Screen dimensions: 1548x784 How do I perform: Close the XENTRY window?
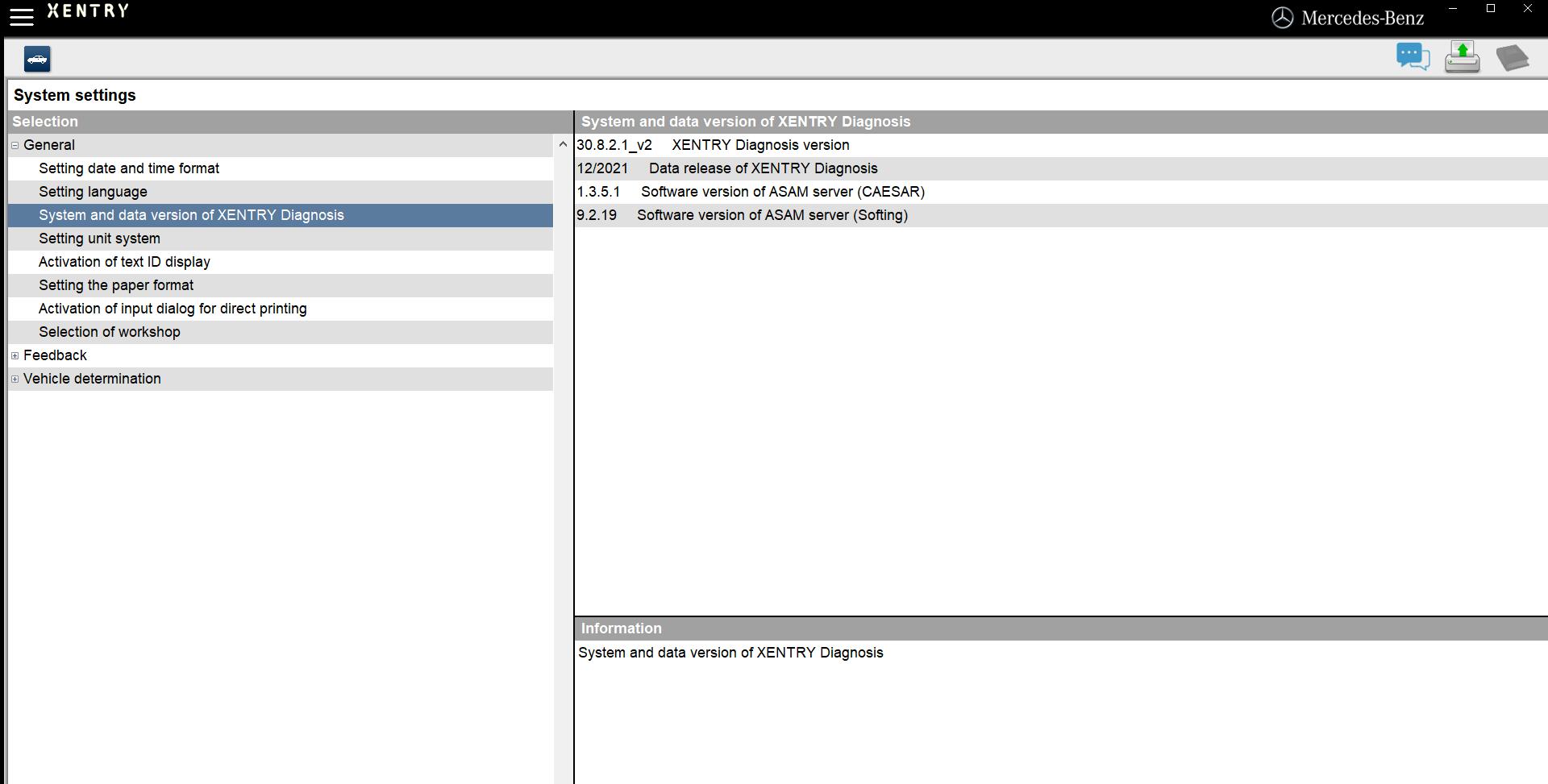[1527, 9]
